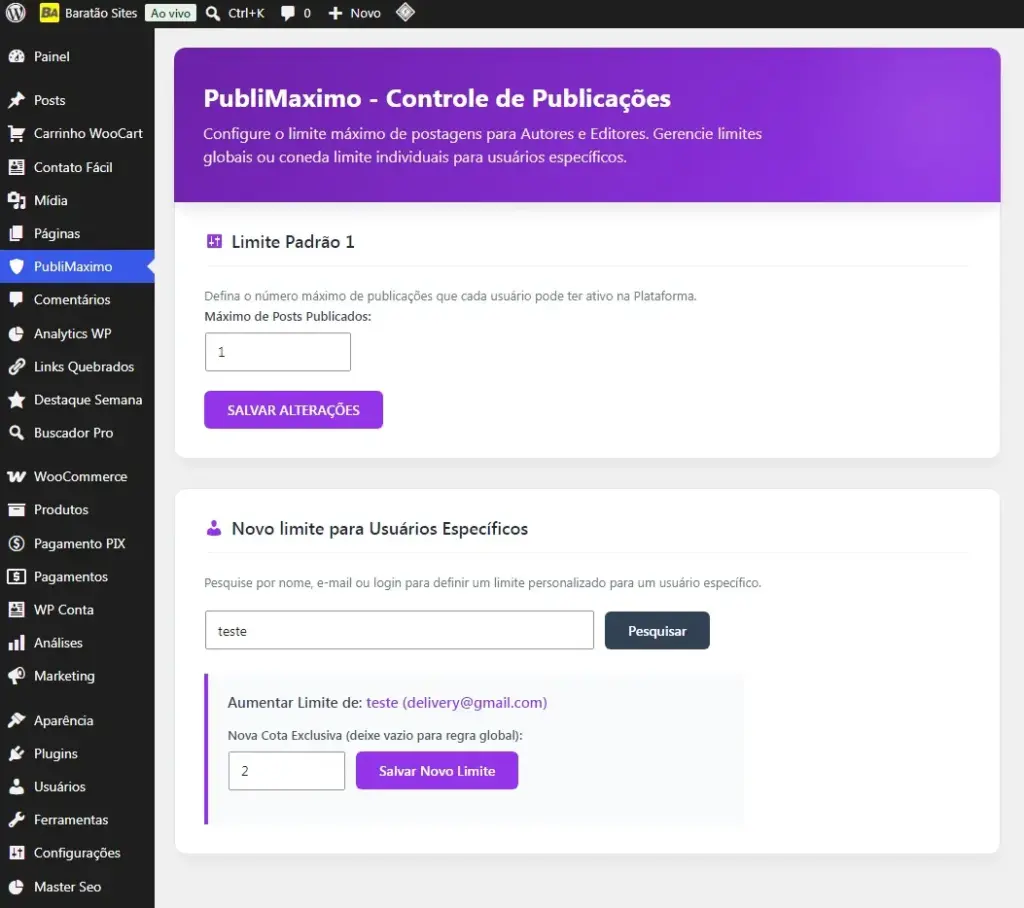Select Configurações menu label
This screenshot has height=908, width=1024.
[77, 853]
